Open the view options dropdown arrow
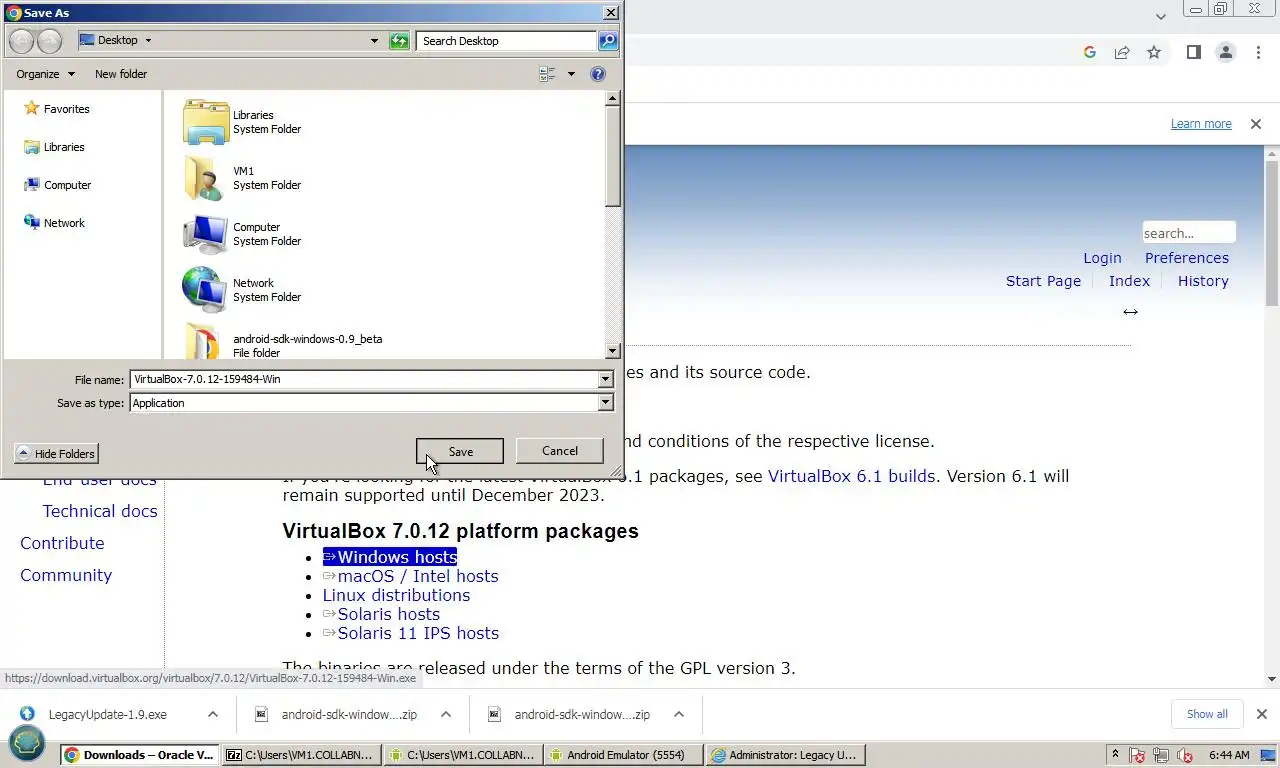Image resolution: width=1280 pixels, height=768 pixels. (571, 74)
